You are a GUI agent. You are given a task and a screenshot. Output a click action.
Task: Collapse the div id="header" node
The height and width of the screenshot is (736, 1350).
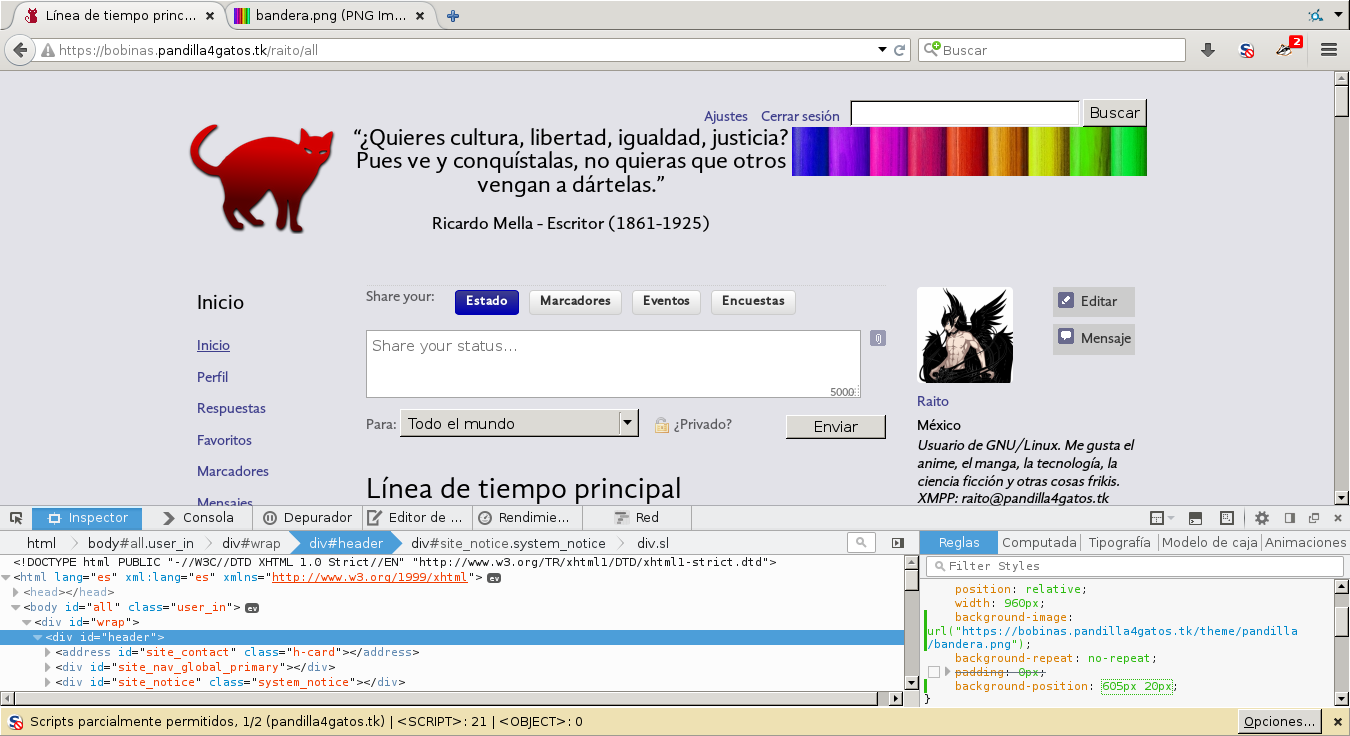pyautogui.click(x=38, y=638)
